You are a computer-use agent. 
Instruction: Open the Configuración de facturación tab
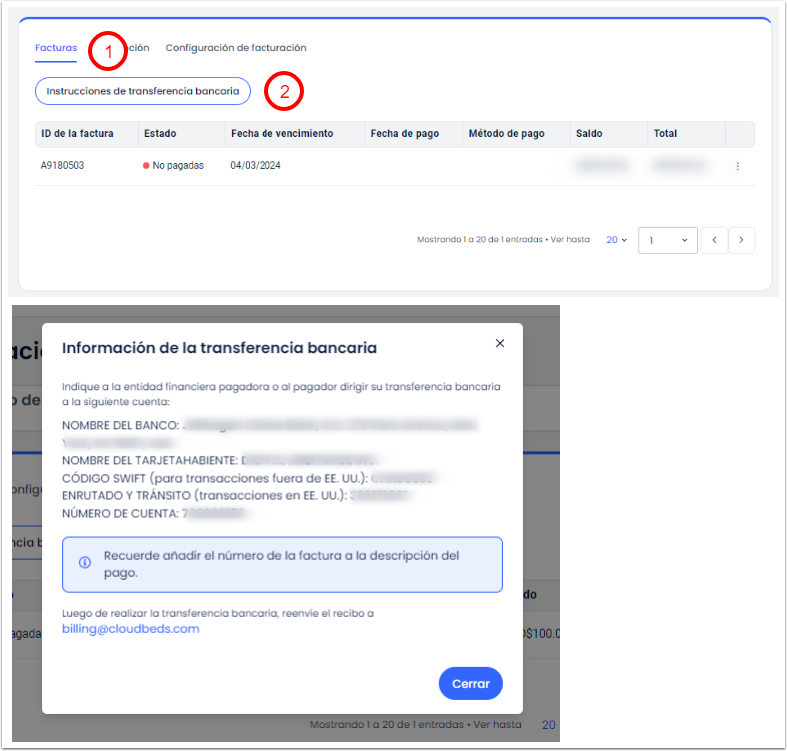point(236,47)
